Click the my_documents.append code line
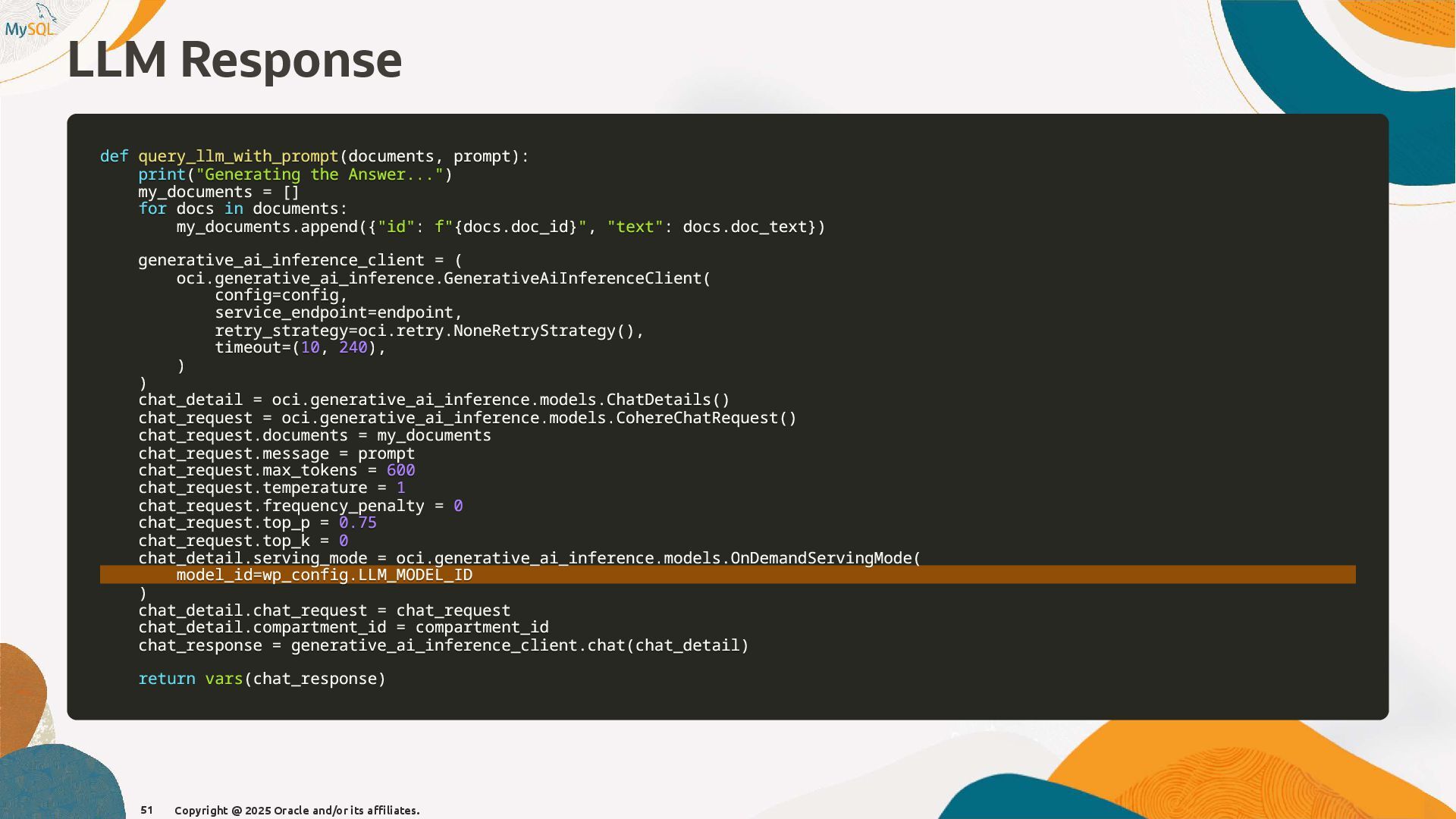1456x819 pixels. click(x=500, y=227)
